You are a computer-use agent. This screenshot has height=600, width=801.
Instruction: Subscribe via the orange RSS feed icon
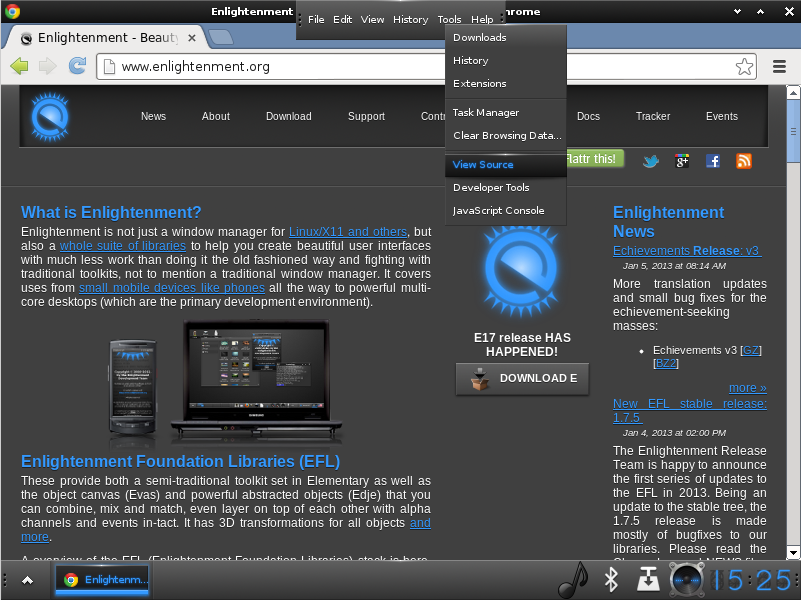tap(743, 160)
